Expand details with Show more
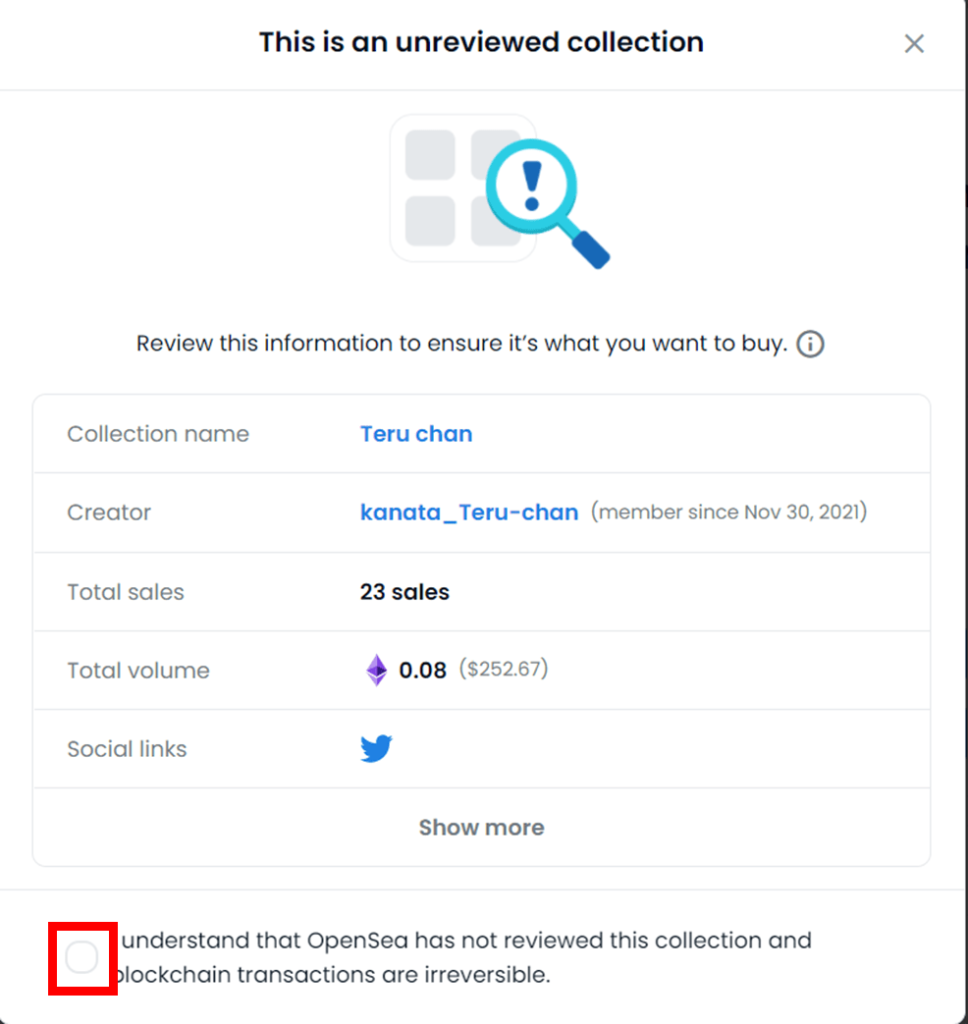 coord(481,827)
